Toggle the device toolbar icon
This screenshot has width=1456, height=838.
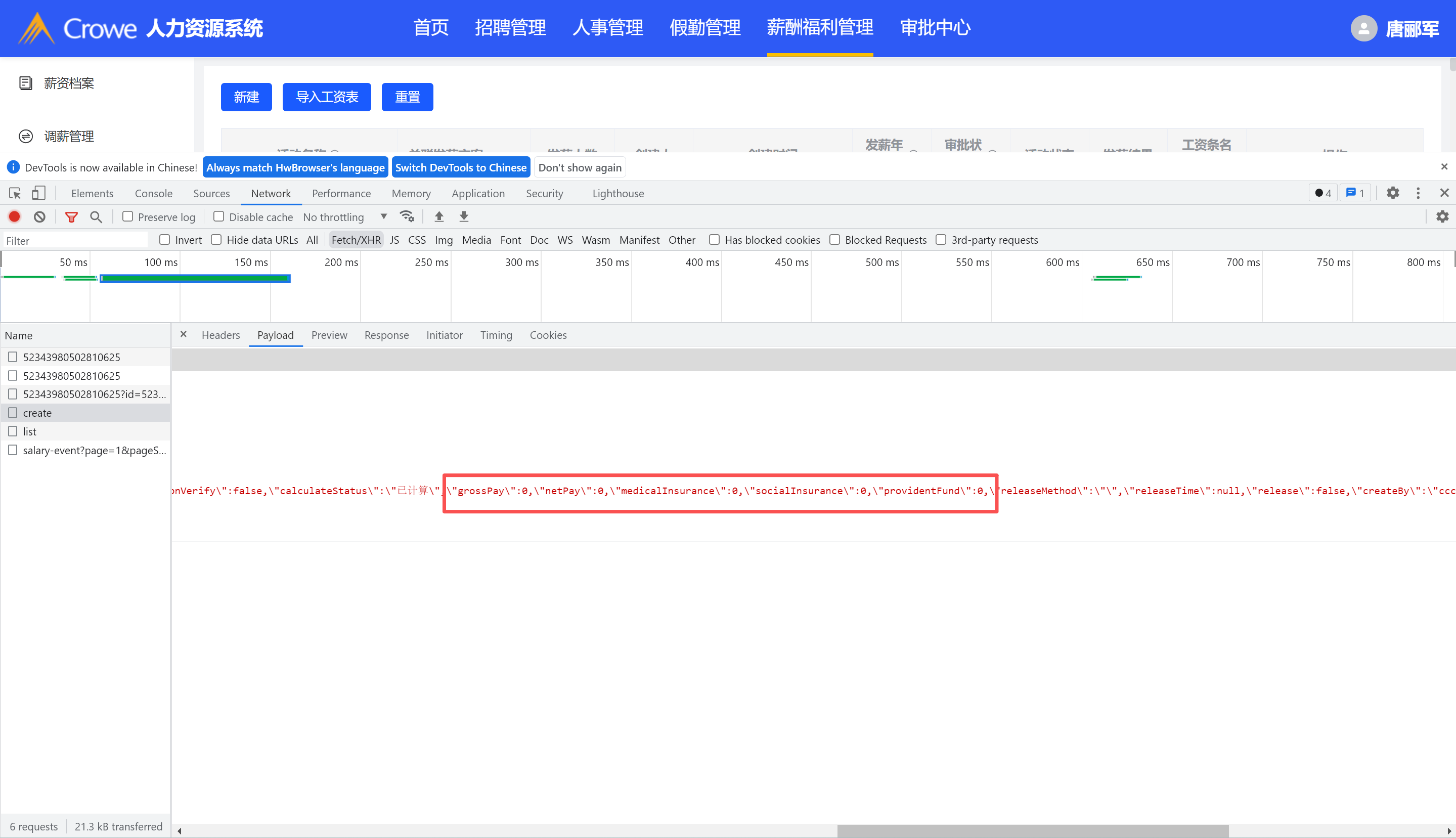(38, 193)
